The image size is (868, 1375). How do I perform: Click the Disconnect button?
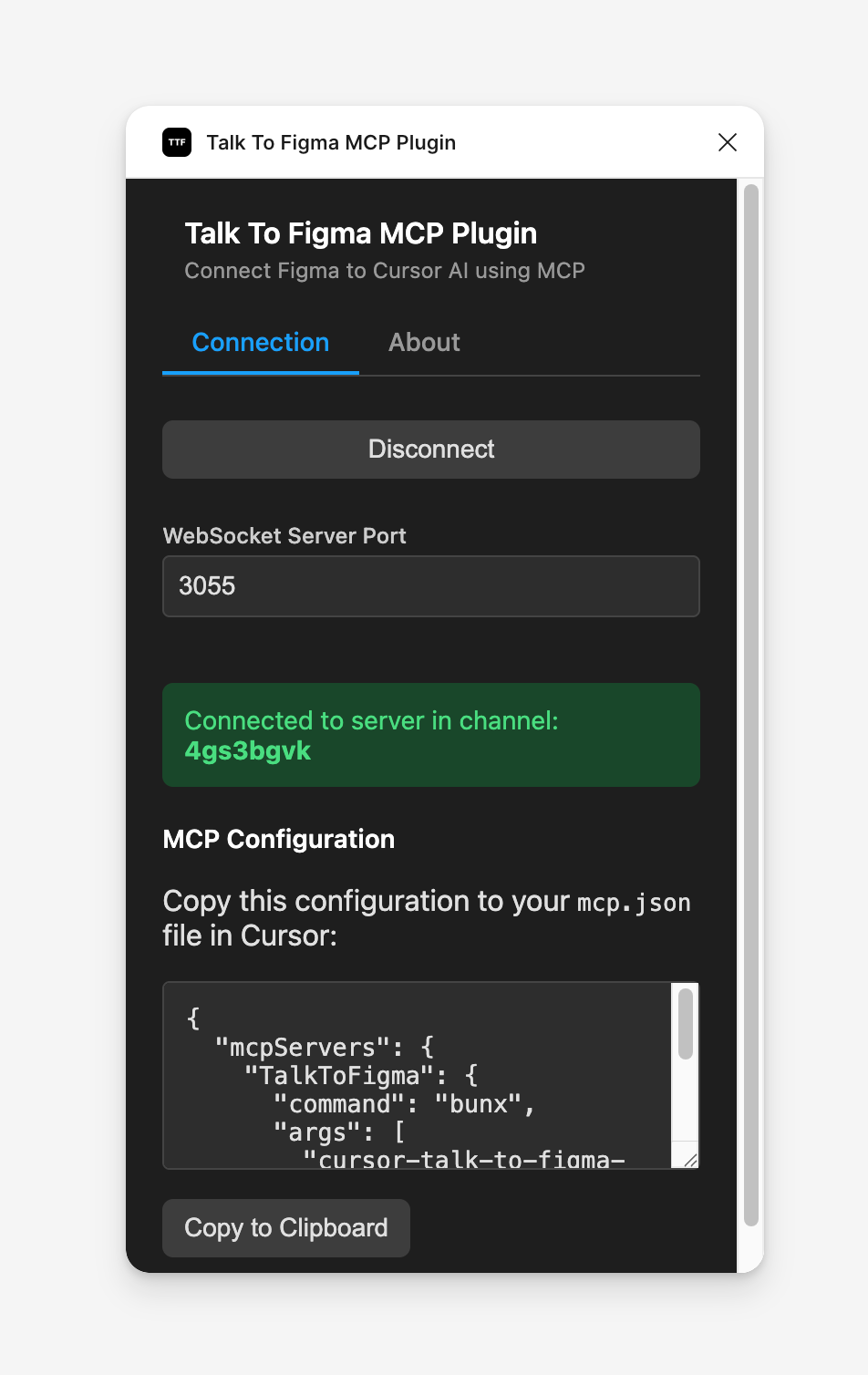[431, 450]
